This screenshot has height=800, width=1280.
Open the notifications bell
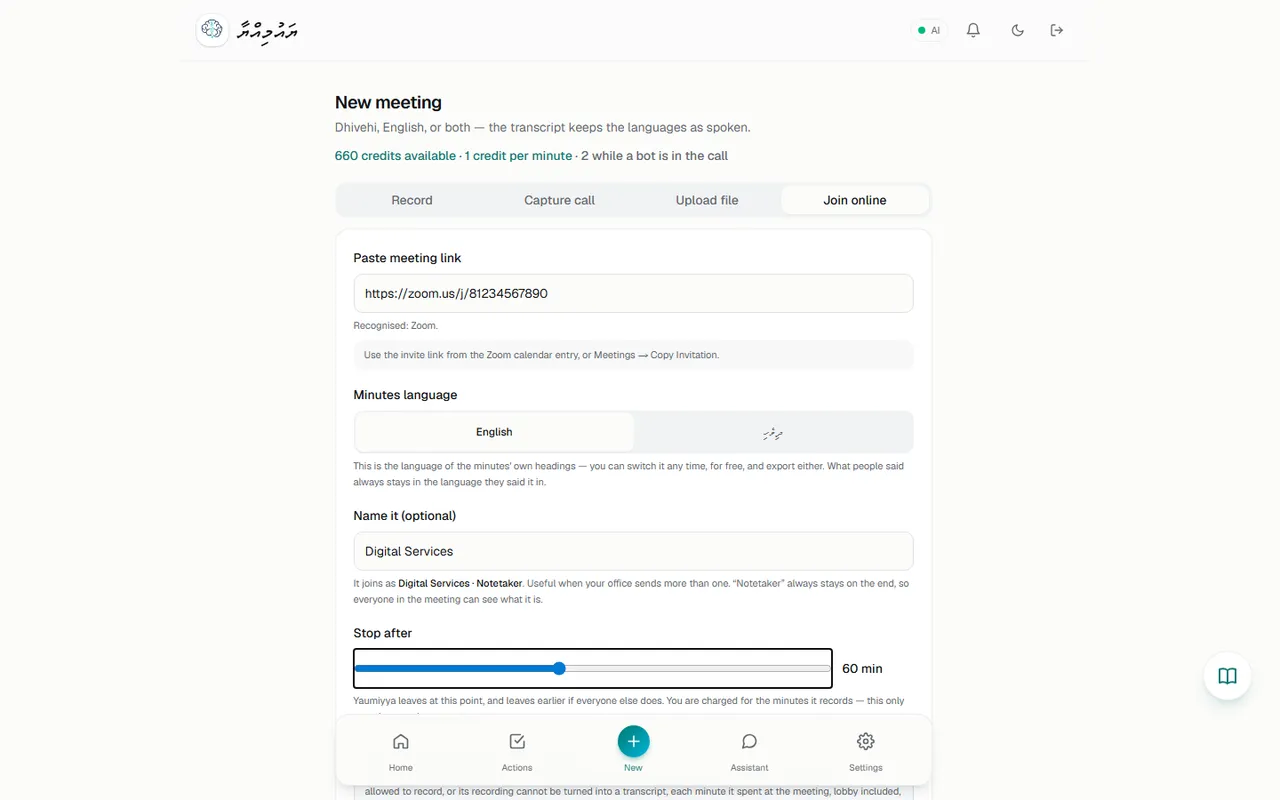(x=973, y=30)
